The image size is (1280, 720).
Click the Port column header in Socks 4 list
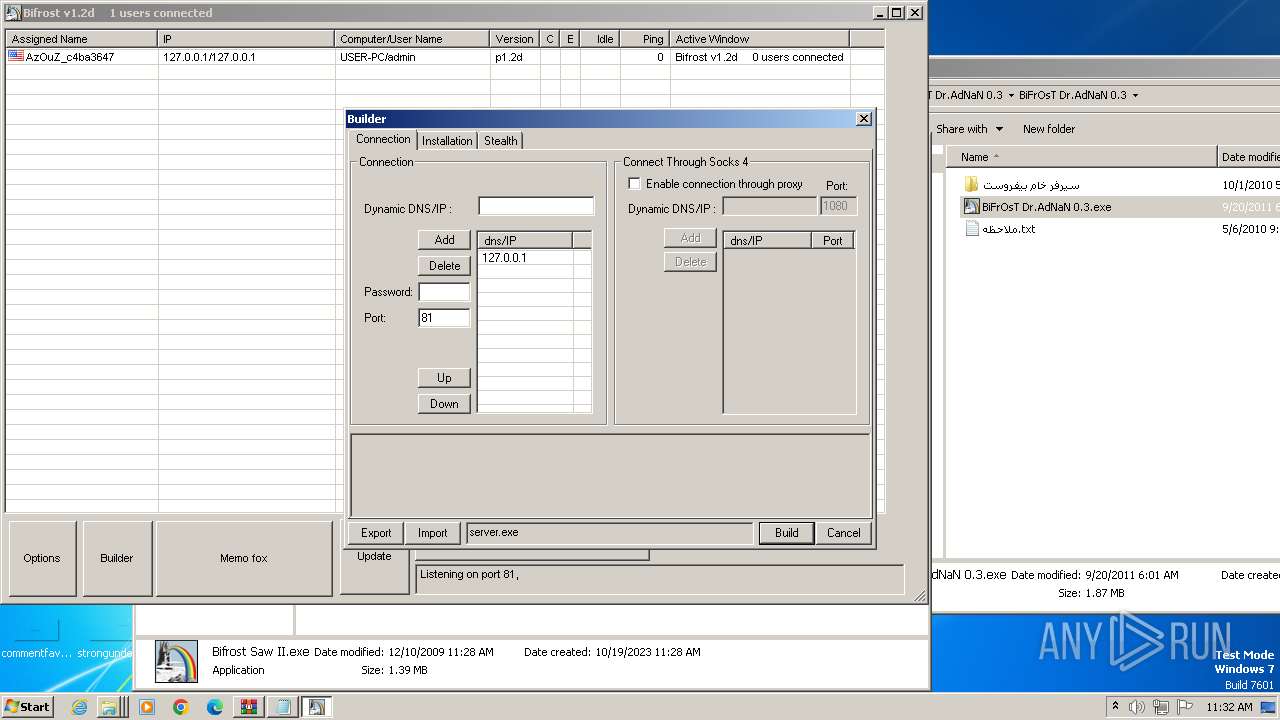point(833,241)
